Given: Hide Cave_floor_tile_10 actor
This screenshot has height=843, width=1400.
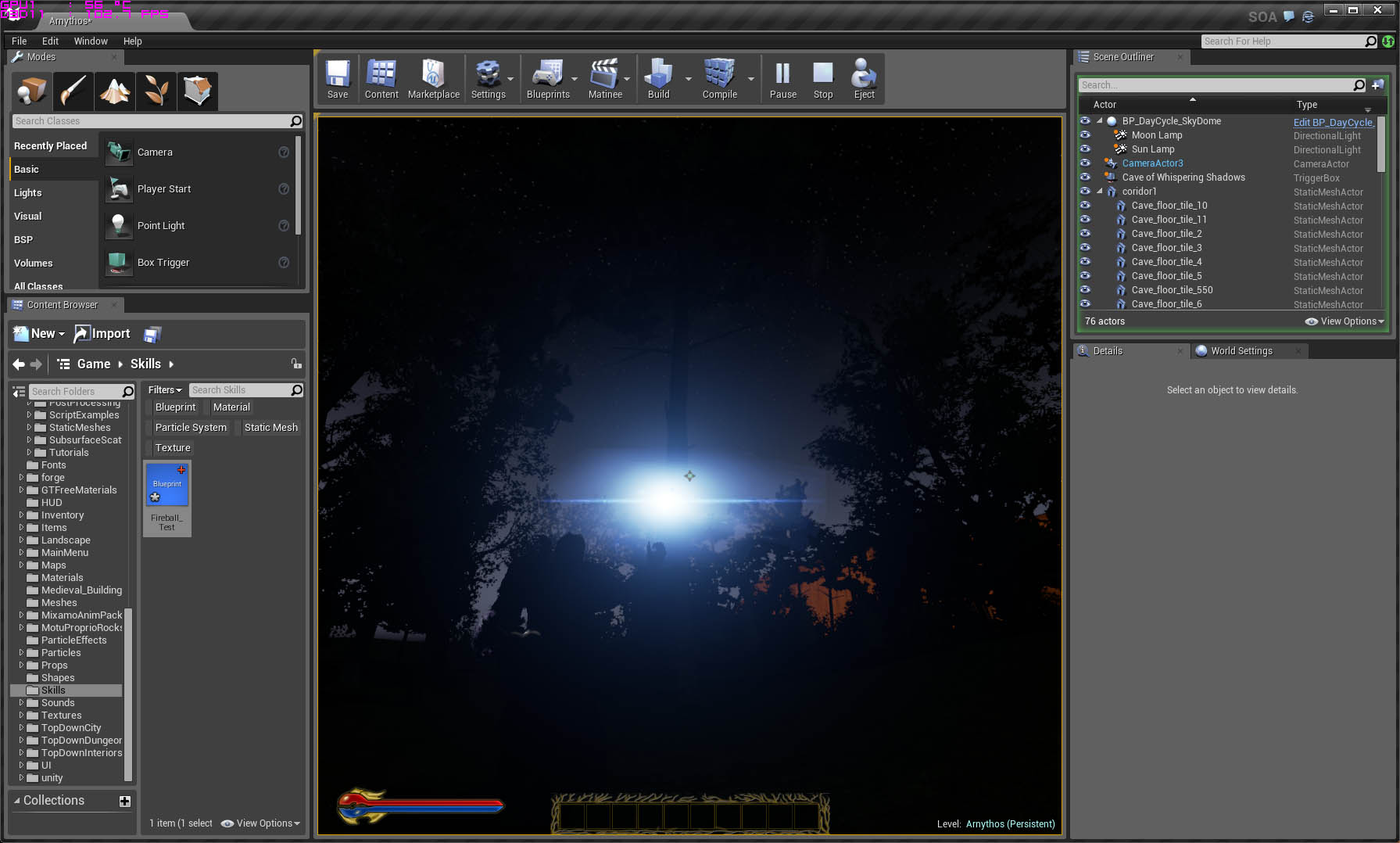Looking at the screenshot, I should [1085, 206].
